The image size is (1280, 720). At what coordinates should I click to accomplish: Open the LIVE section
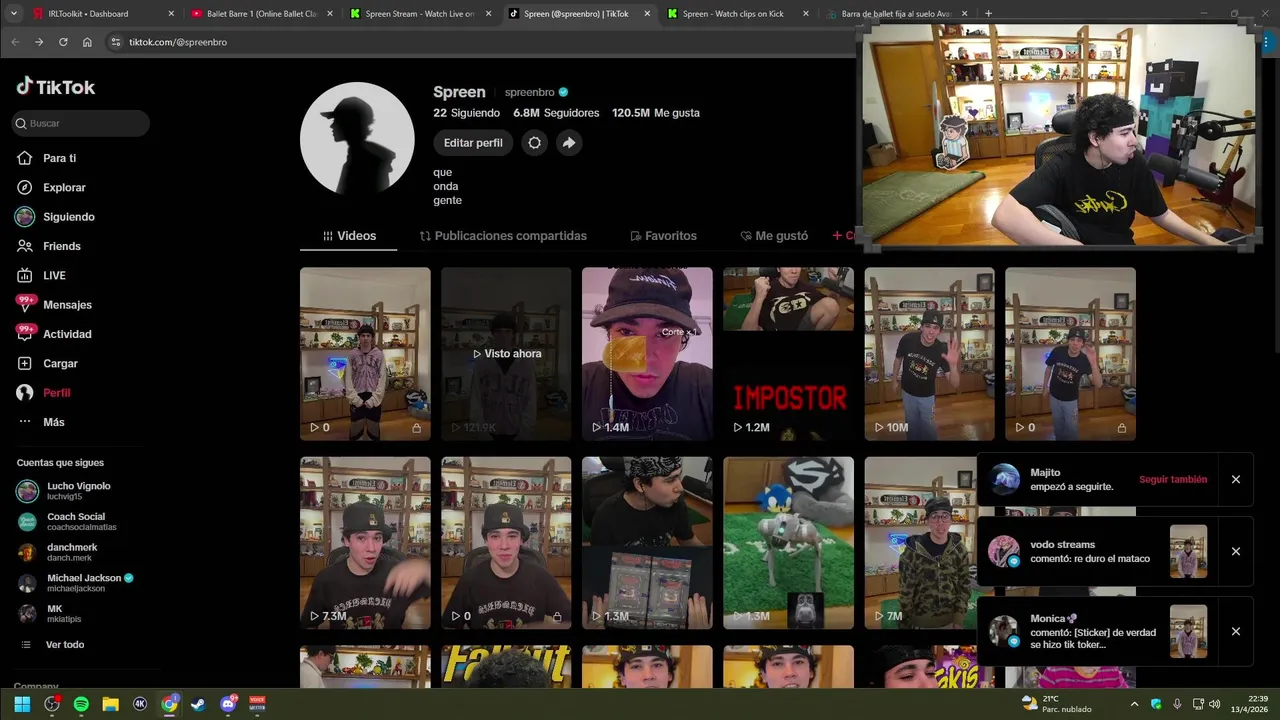tap(54, 275)
